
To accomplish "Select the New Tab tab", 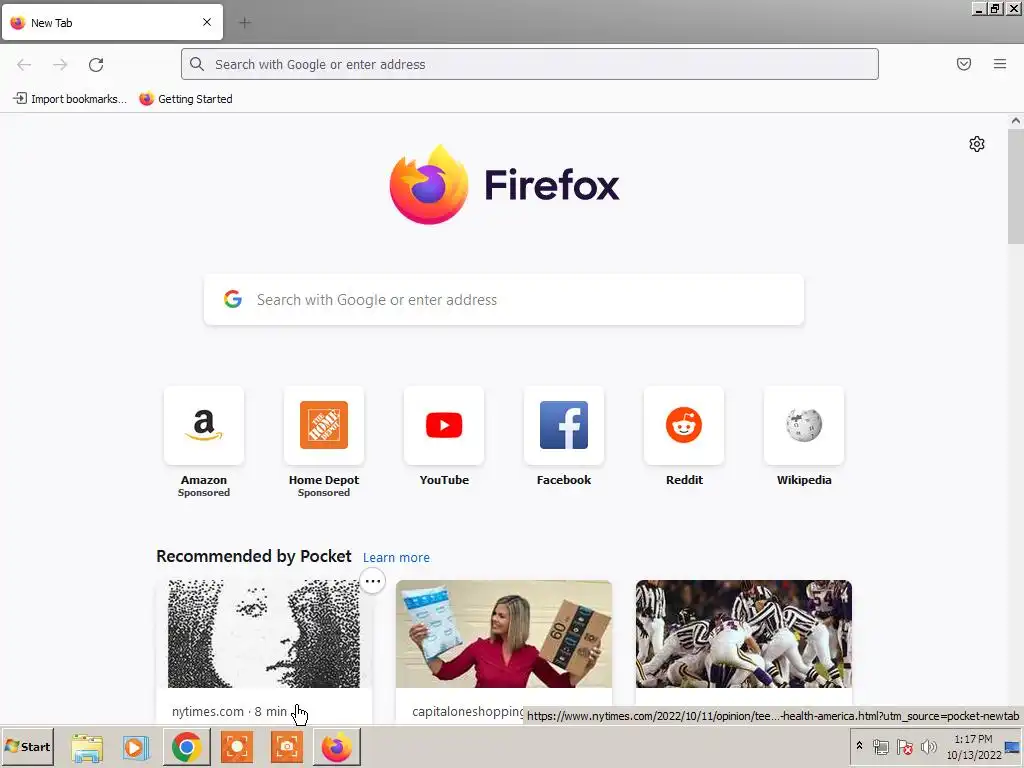I will (112, 22).
